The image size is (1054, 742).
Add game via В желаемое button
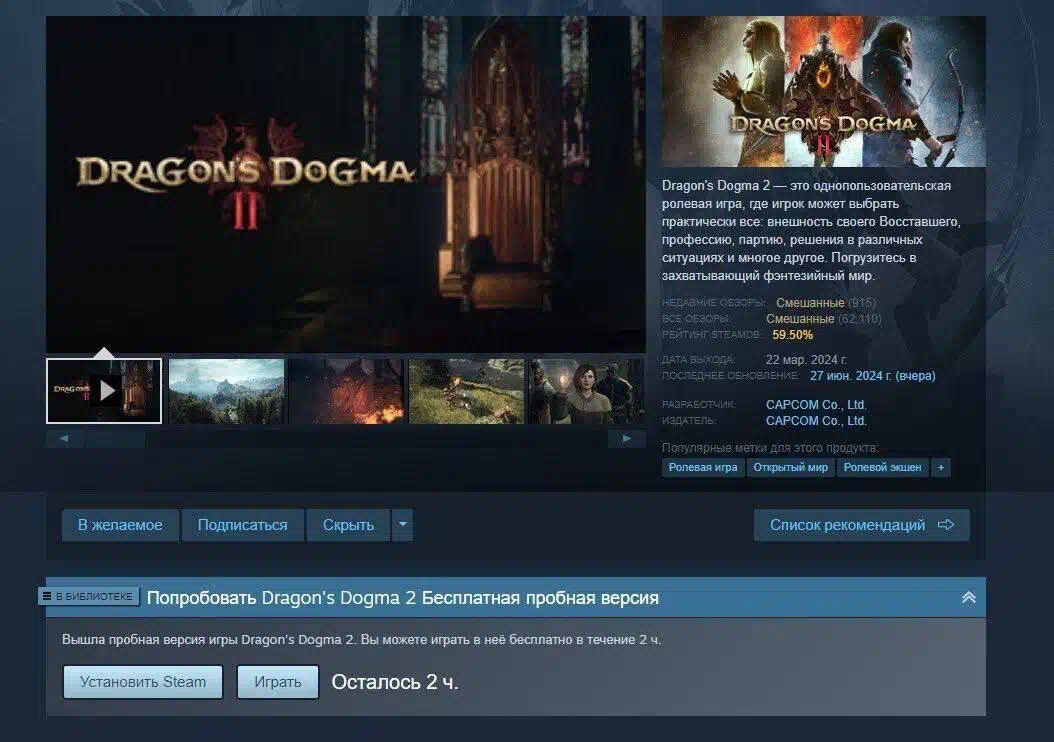click(120, 525)
